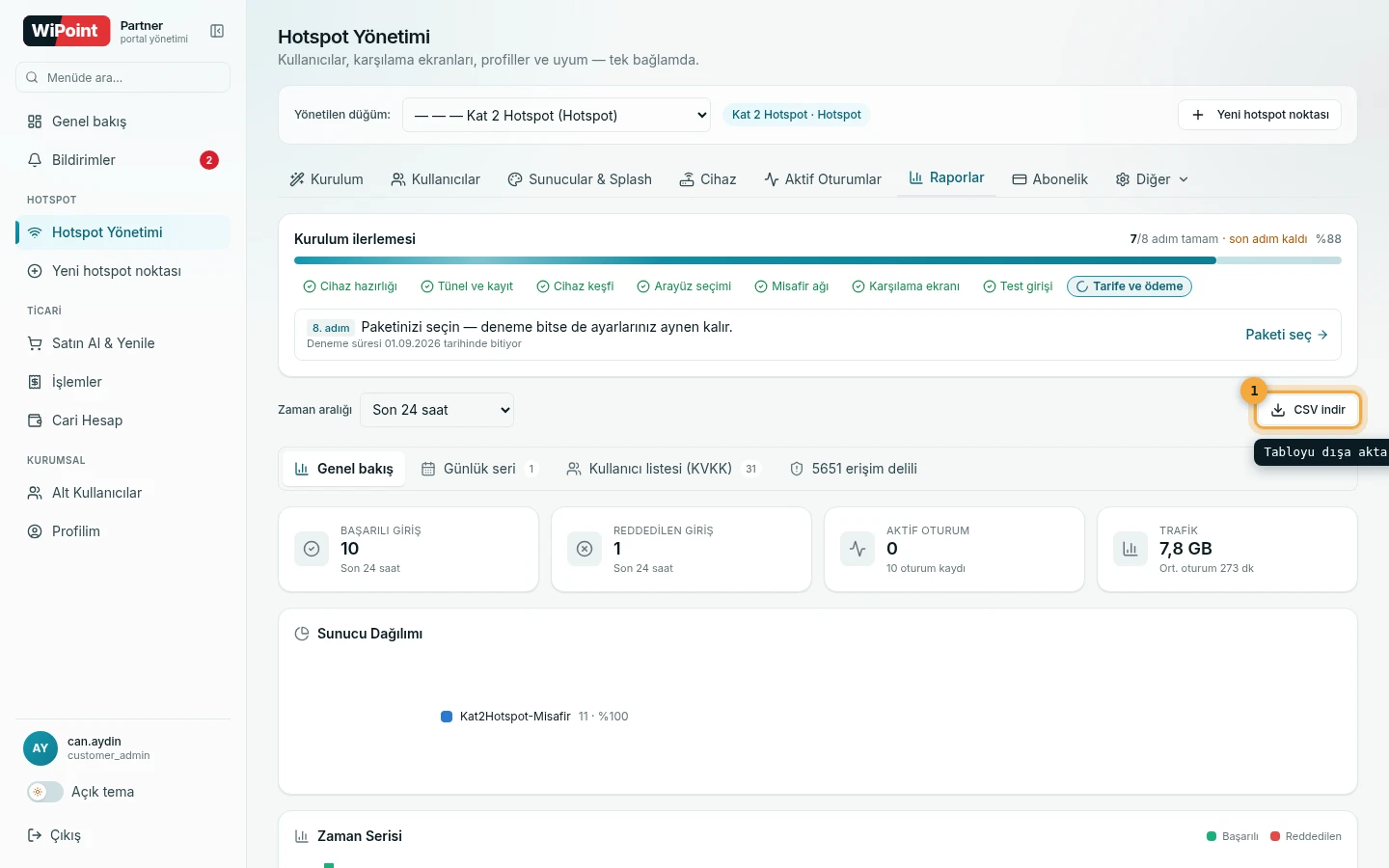Select the Günlük seri sub-tab
The image size is (1389, 868).
(479, 469)
